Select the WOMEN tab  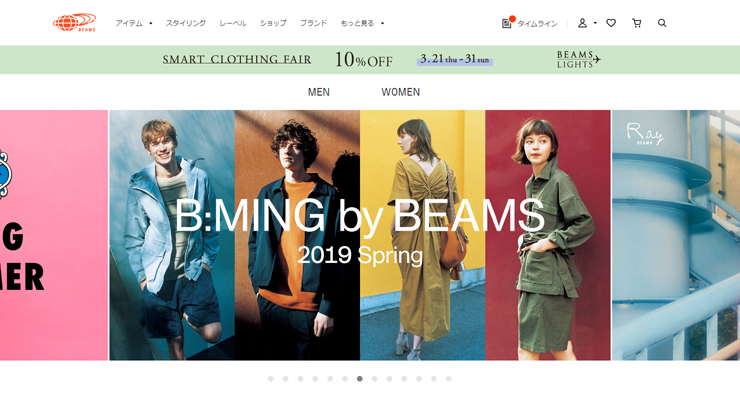(401, 92)
